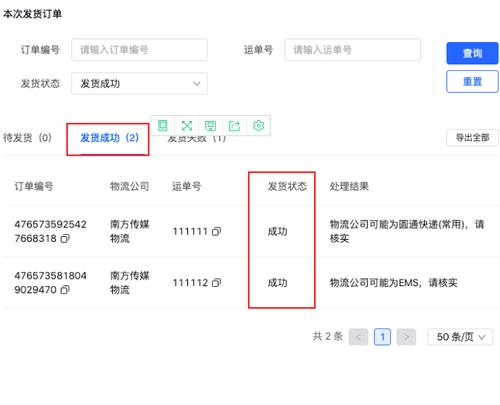This screenshot has height=405, width=500.
Task: Click the fullscreen expand arrows icon
Action: coord(187,126)
